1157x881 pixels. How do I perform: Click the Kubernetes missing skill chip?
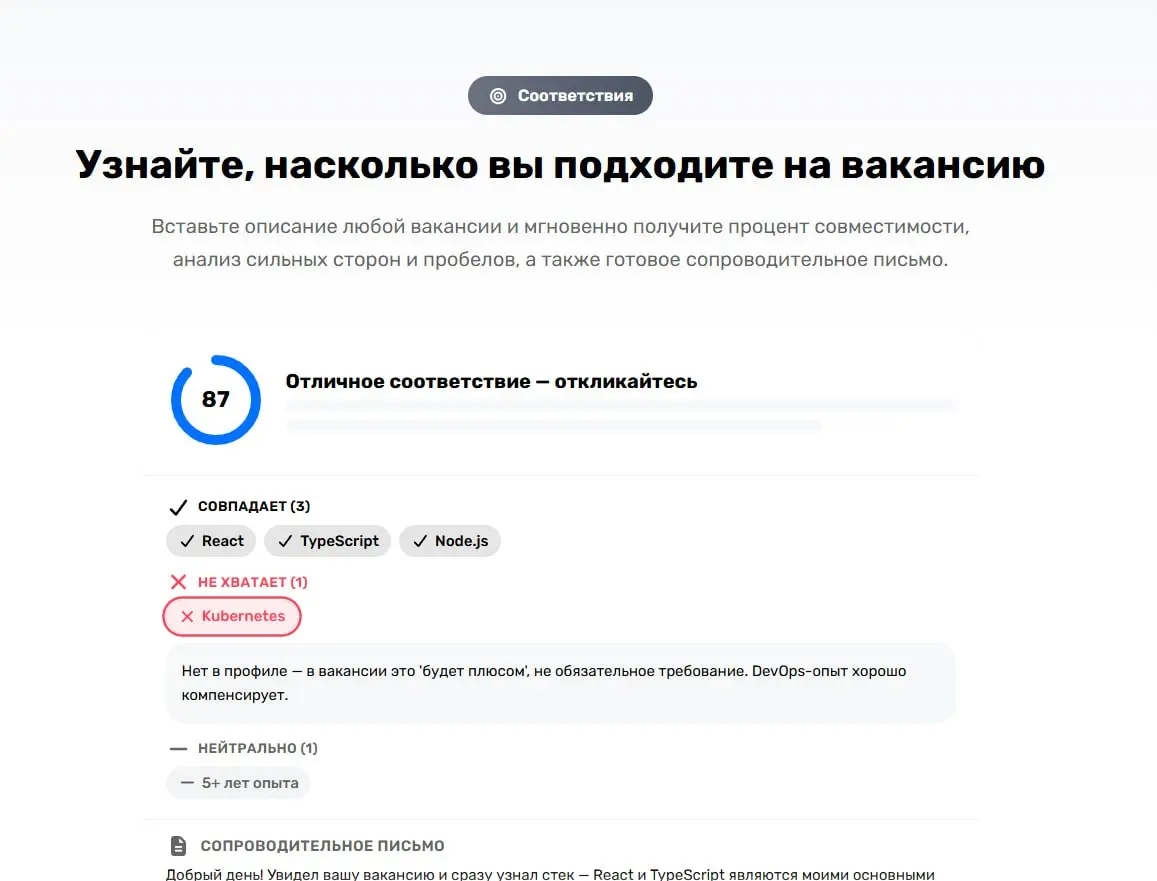click(x=232, y=616)
